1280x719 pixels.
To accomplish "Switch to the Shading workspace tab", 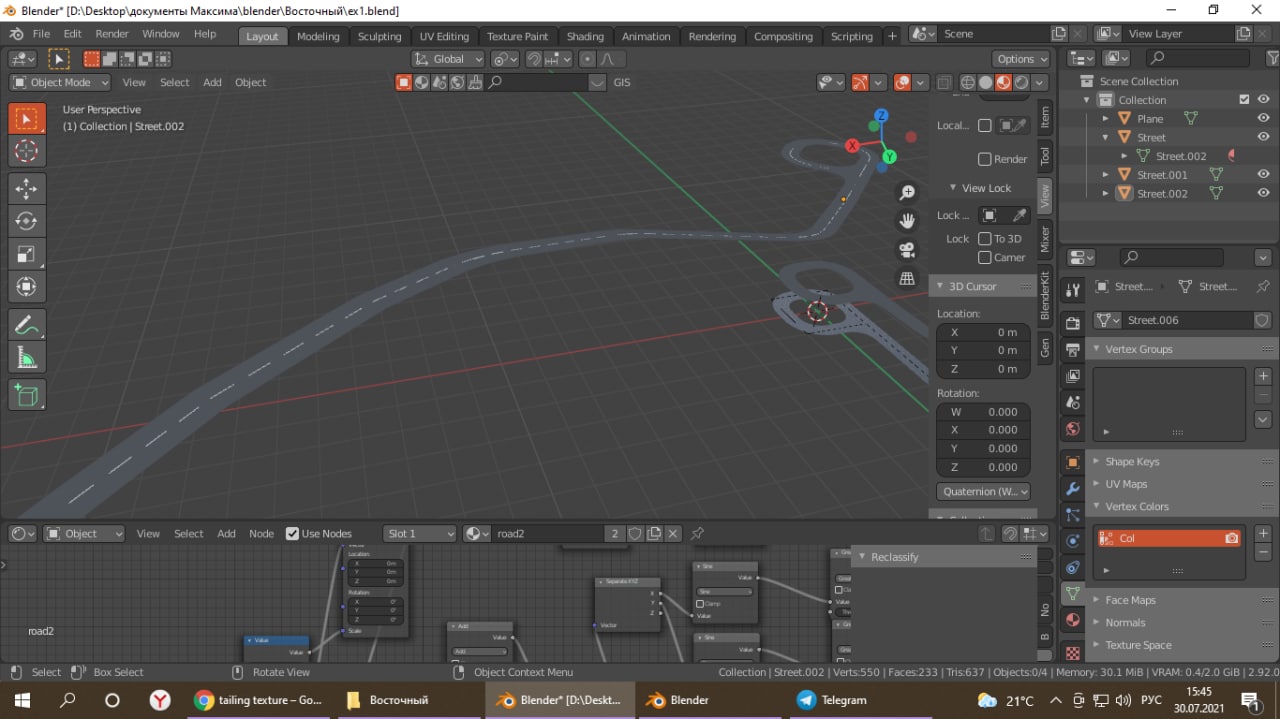I will (x=585, y=37).
